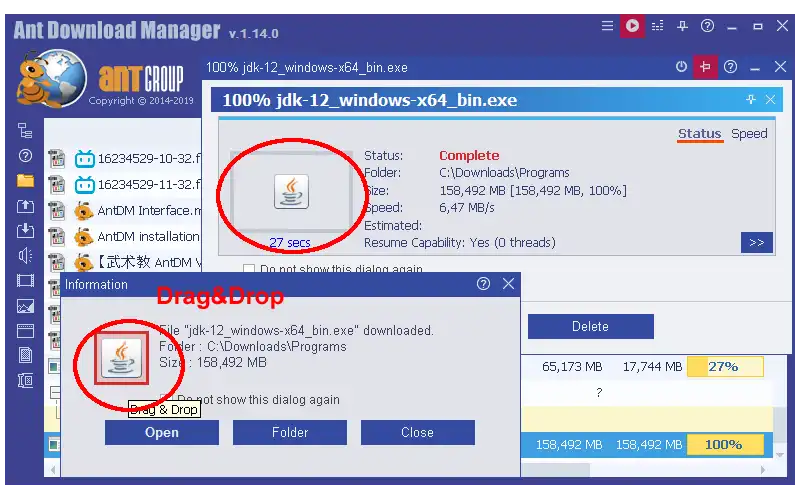800x500 pixels.
Task: Open the category tree view in sidebar
Action: pos(26,131)
